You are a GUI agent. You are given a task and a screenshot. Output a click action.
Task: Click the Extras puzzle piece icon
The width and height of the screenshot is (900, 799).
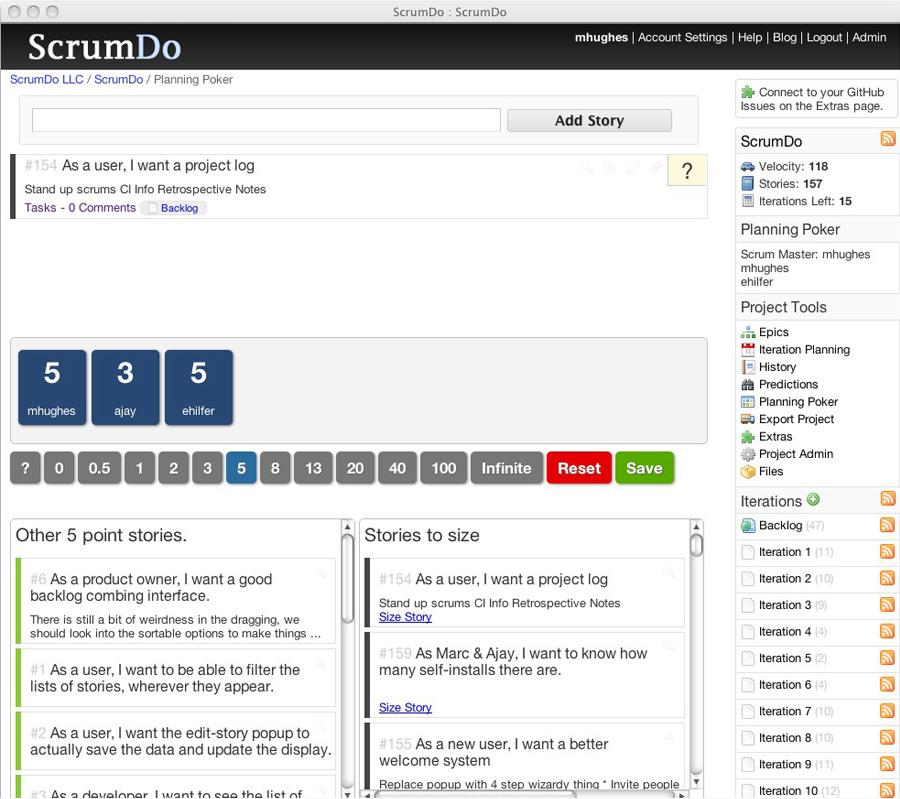pyautogui.click(x=747, y=437)
